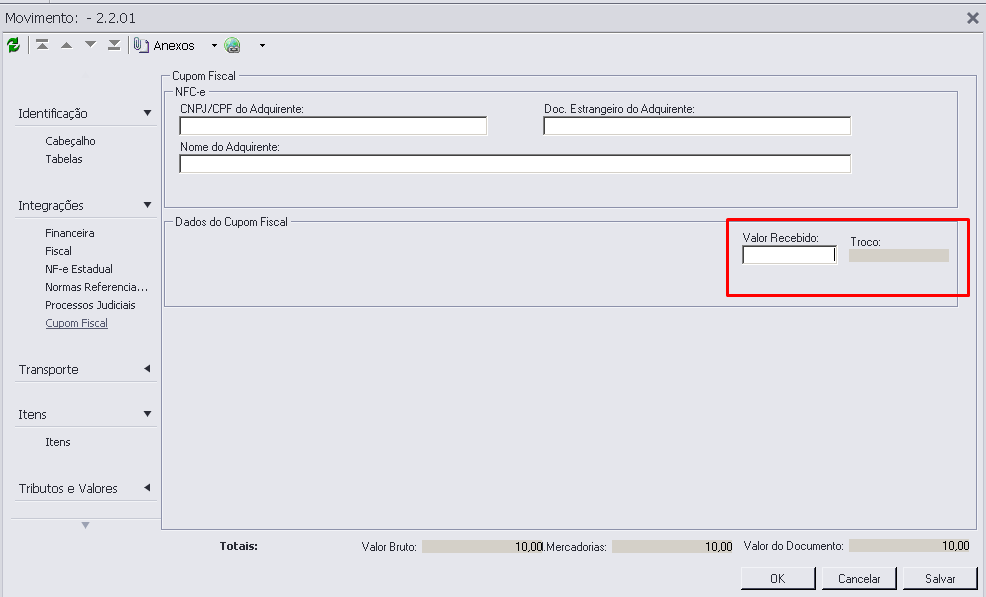986x597 pixels.
Task: Go to next record down arrow
Action: [91, 45]
